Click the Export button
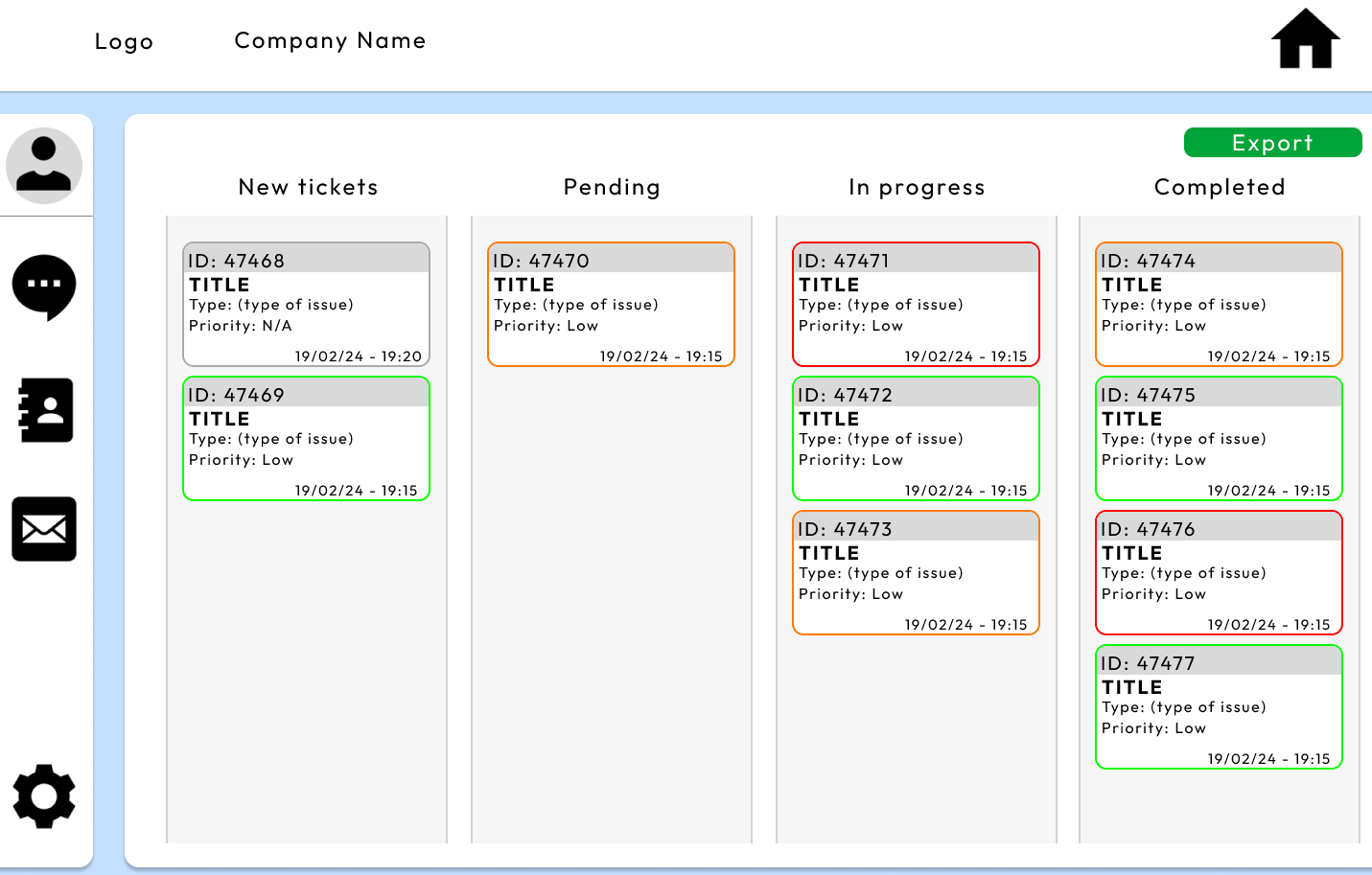The width and height of the screenshot is (1372, 875). [1272, 142]
